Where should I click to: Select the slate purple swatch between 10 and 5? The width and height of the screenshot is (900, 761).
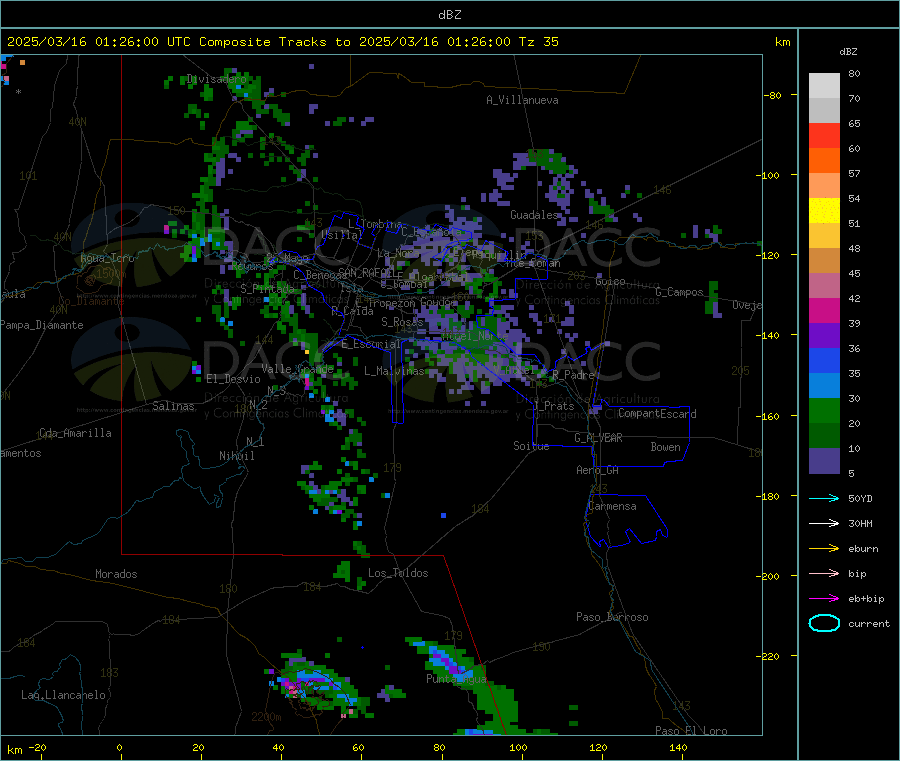(824, 461)
